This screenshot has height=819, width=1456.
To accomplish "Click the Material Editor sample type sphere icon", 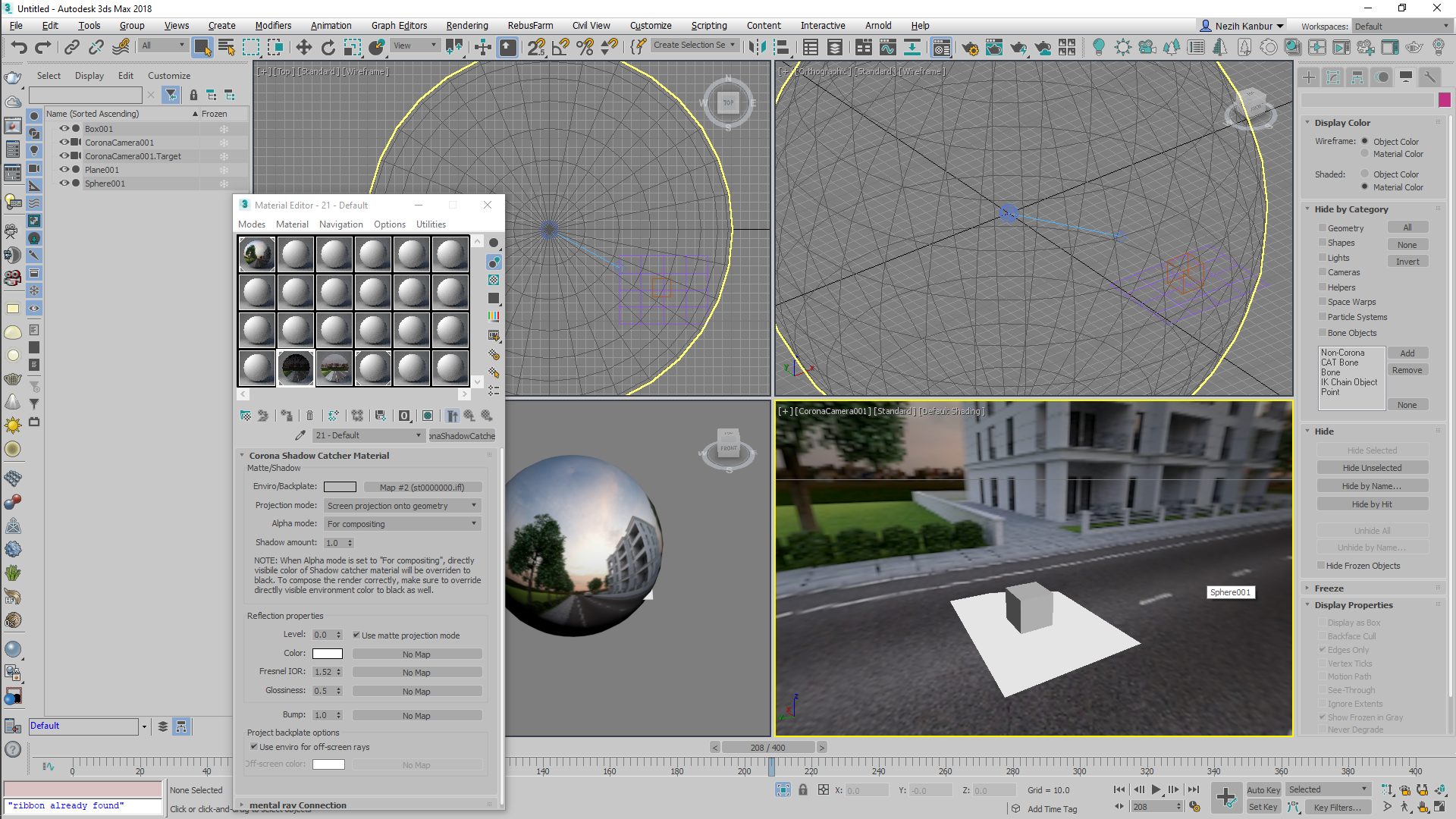I will coord(494,243).
